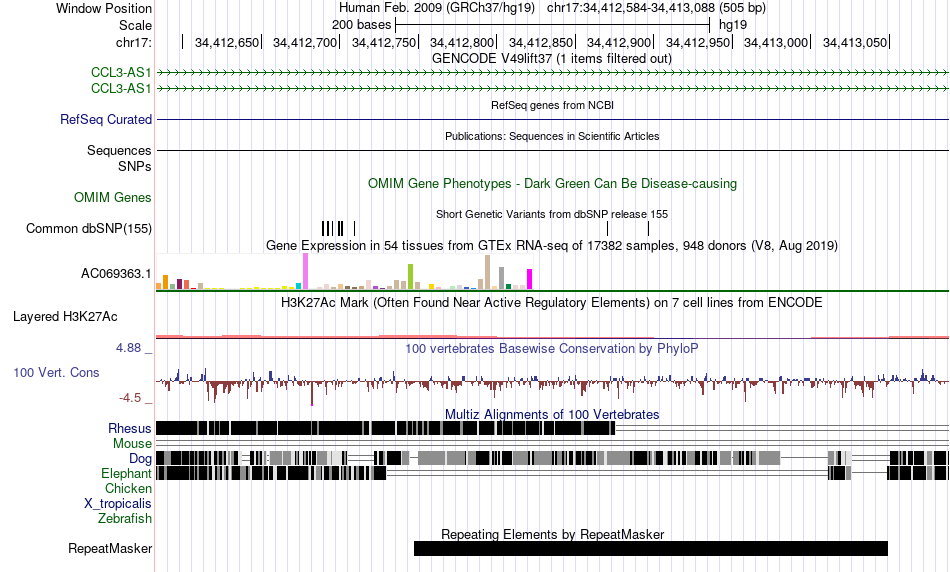The width and height of the screenshot is (950, 572).
Task: Click the OMIM Gene Phenotypes title text
Action: tap(553, 184)
